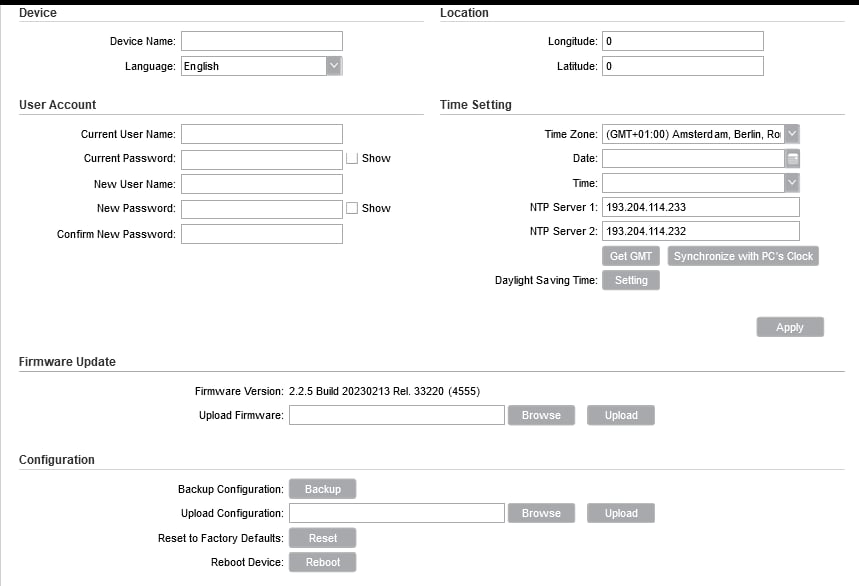Screen dimensions: 859x586
Task: Click the Upload Configuration path field
Action: (x=397, y=513)
